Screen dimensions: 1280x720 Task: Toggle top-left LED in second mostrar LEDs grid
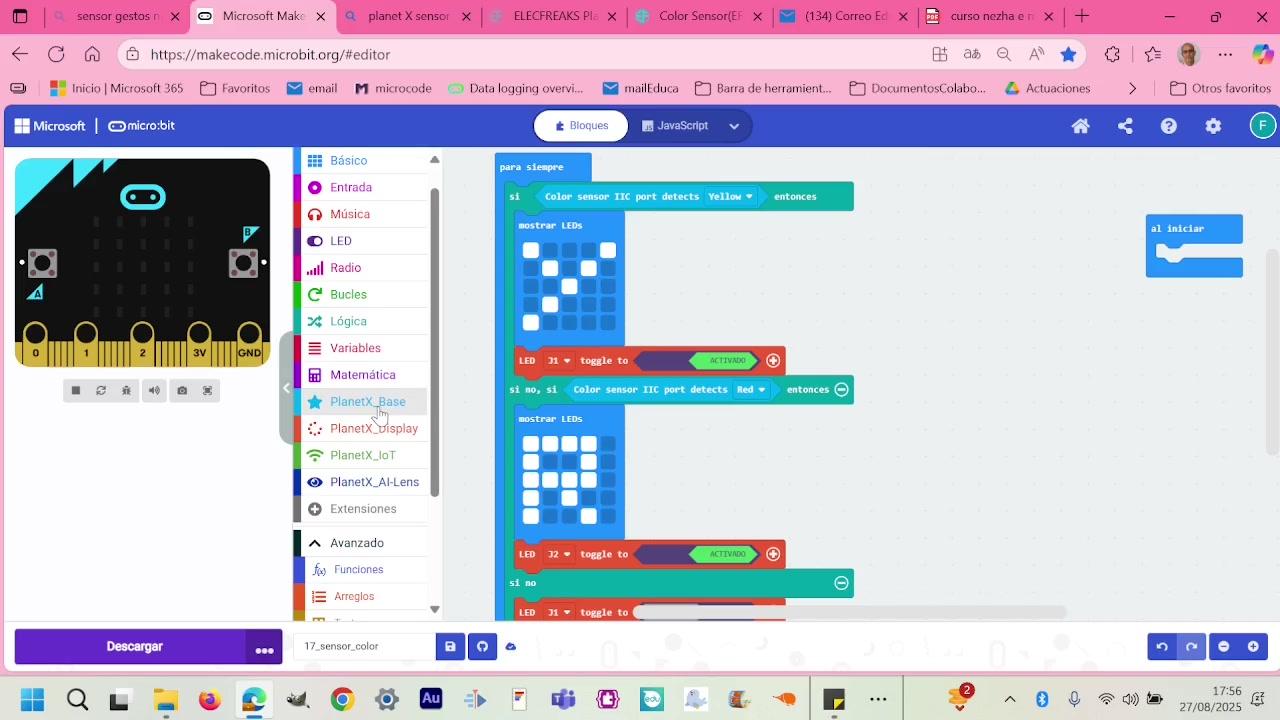pos(531,443)
